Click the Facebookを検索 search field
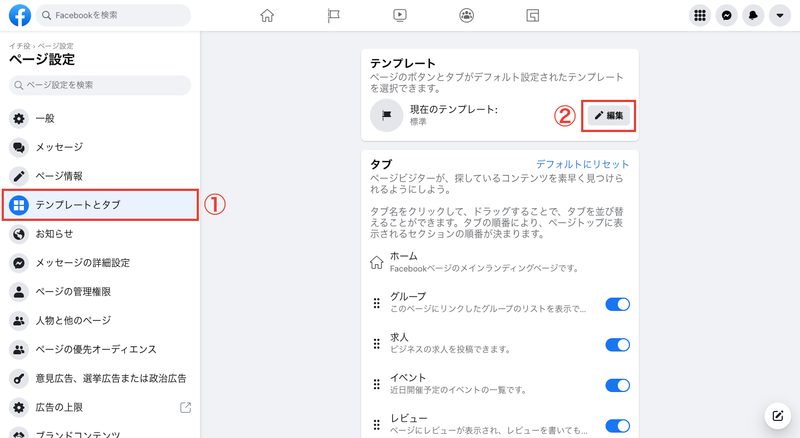The image size is (800, 438). tap(113, 15)
